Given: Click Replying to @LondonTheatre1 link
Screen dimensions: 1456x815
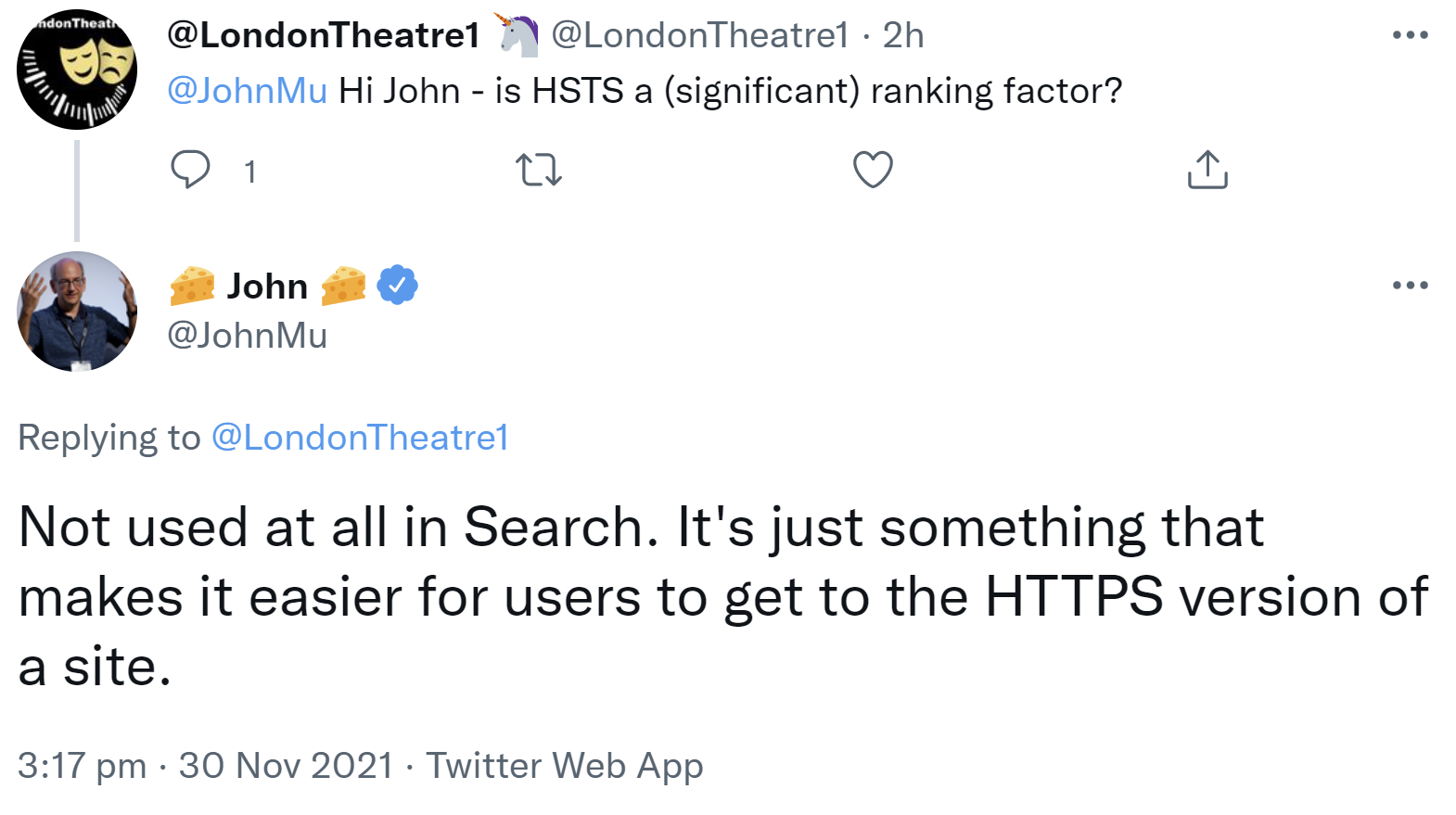Looking at the screenshot, I should coord(360,437).
